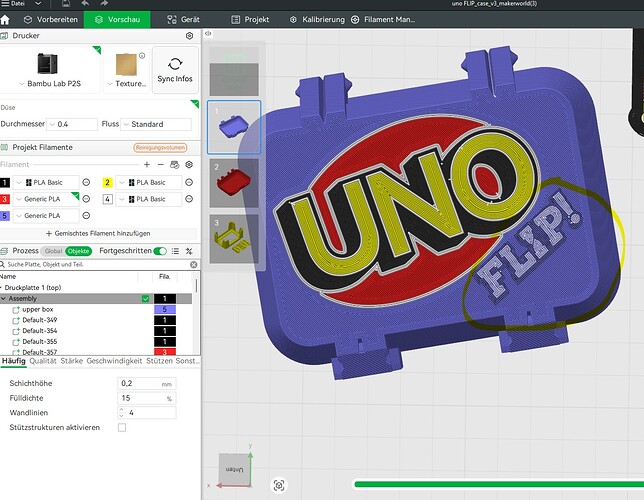Click the compare presets icon
The height and width of the screenshot is (500, 644).
point(189,251)
